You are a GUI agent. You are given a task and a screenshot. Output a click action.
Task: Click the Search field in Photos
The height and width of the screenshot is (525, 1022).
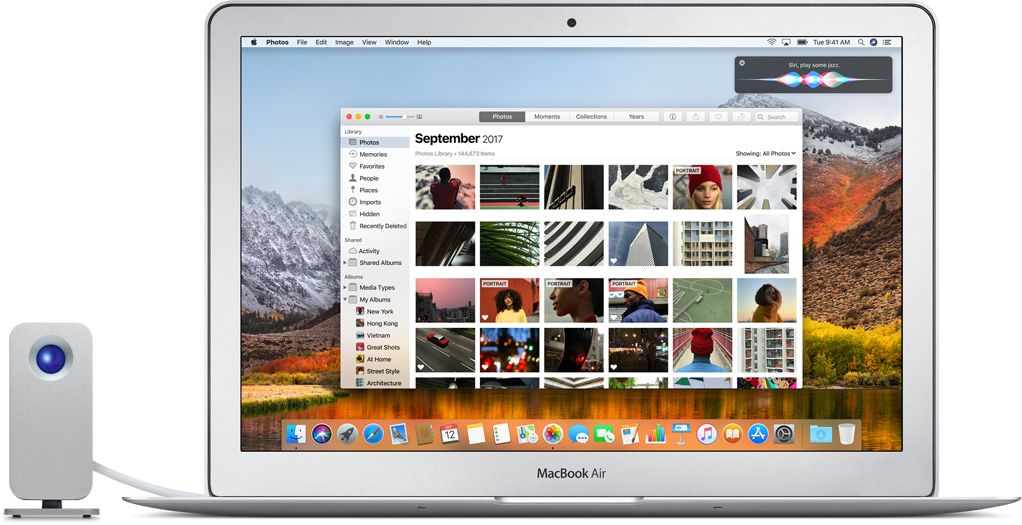(x=777, y=117)
